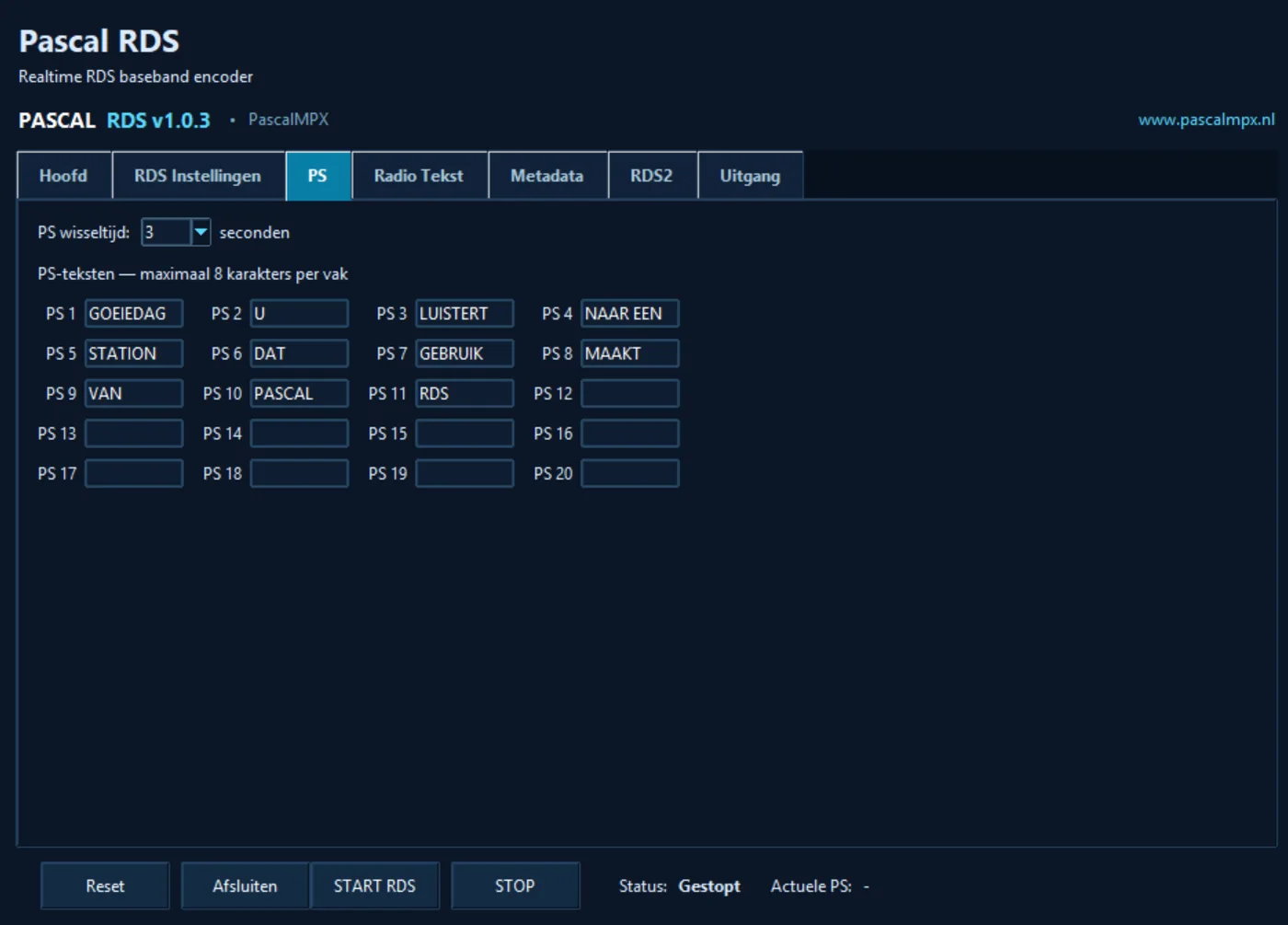Screen dimensions: 1288x925
Task: Go to the Metadata tab
Action: pos(547,176)
